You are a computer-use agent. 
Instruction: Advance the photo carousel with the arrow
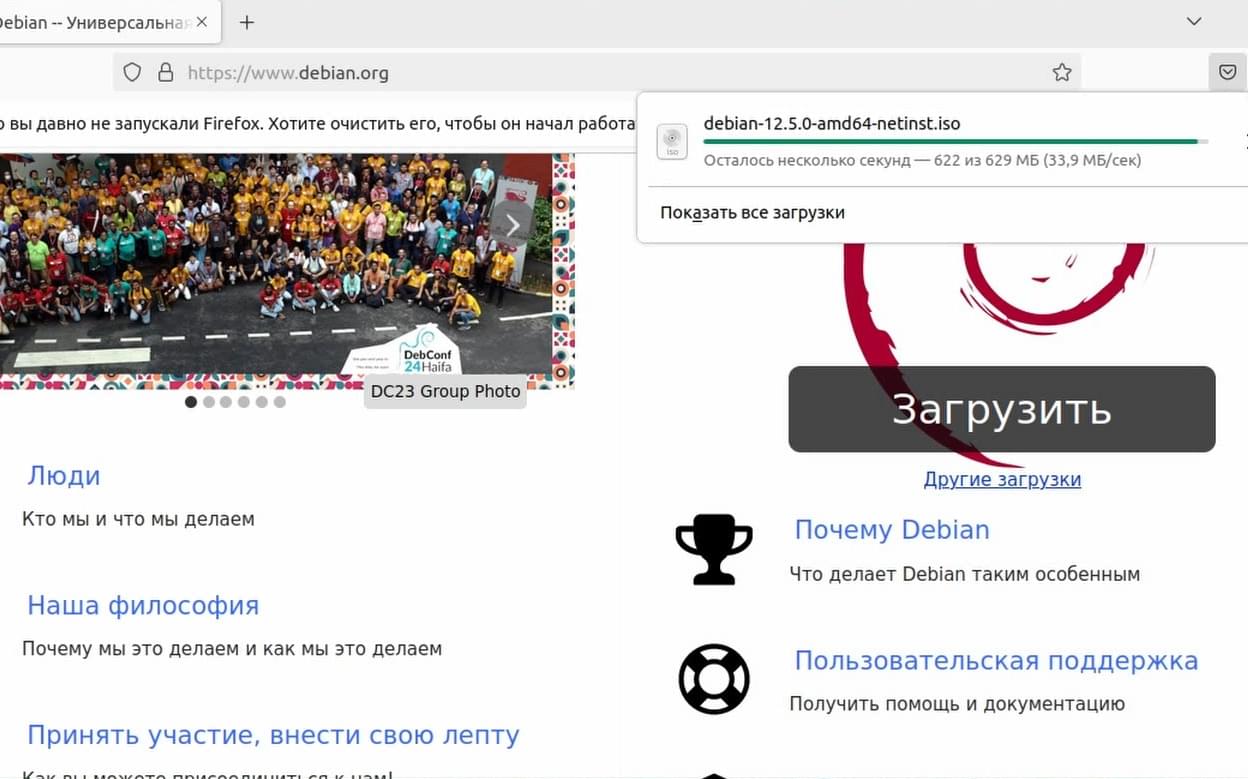[x=513, y=225]
